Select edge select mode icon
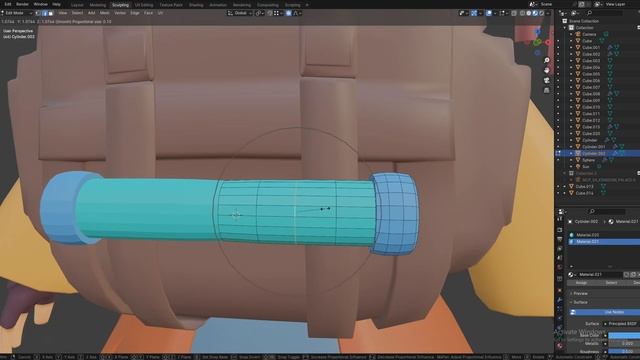This screenshot has width=640, height=360. pos(44,13)
